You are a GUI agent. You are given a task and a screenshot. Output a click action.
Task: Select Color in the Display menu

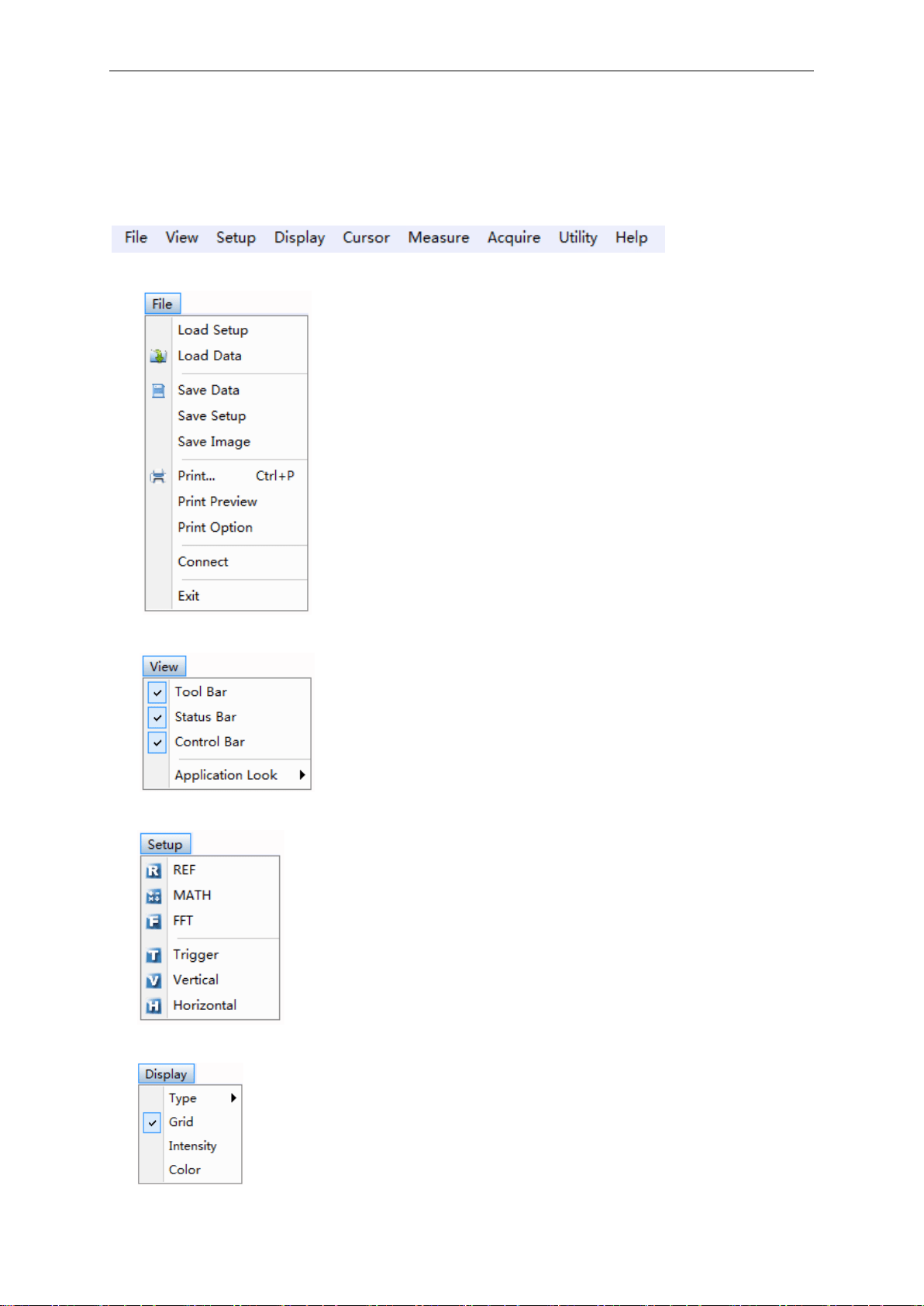pos(191,1170)
